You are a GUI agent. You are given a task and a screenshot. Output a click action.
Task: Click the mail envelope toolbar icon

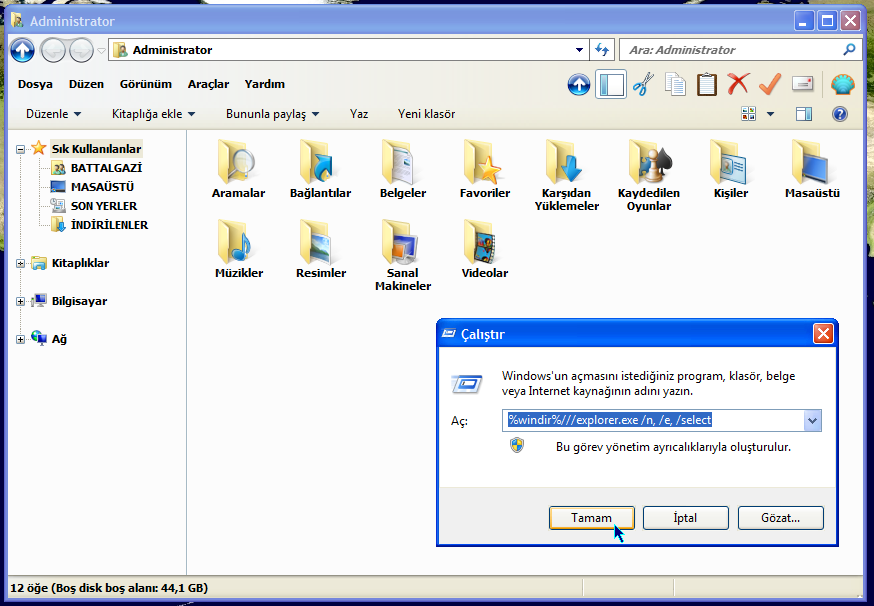(x=802, y=84)
